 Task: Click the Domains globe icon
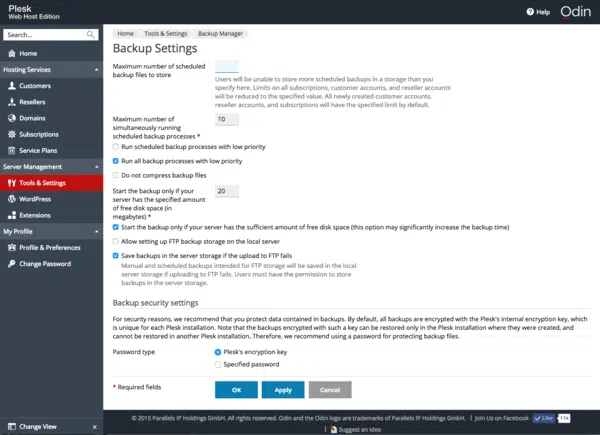pos(12,118)
